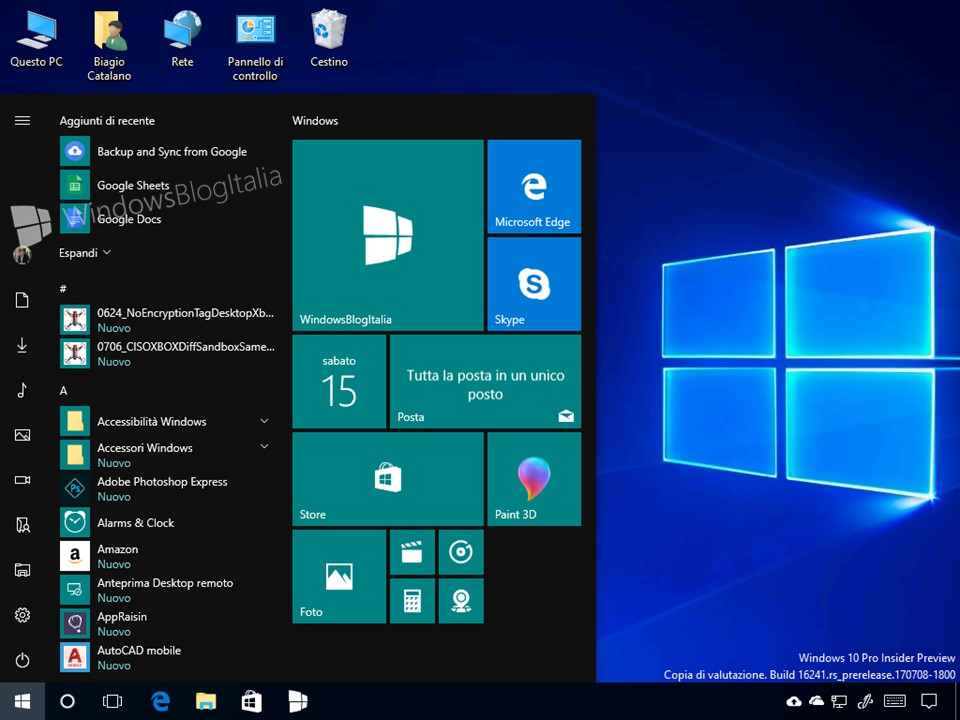Open the Groove Music small tile
This screenshot has width=960, height=720.
coord(461,552)
